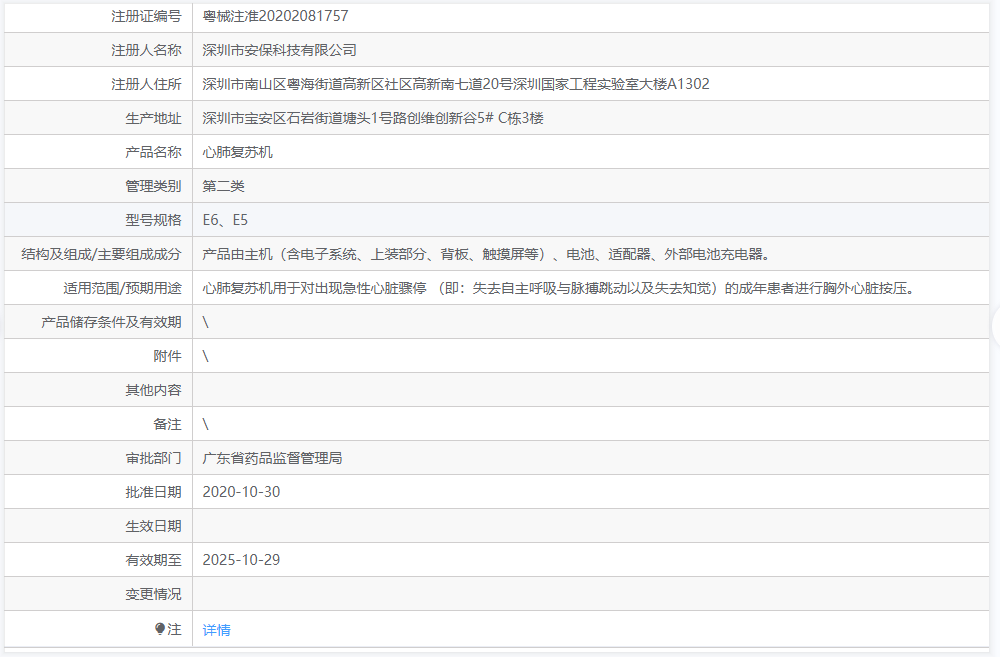Click the 第二类 management category value
The width and height of the screenshot is (1000, 657).
tap(223, 186)
